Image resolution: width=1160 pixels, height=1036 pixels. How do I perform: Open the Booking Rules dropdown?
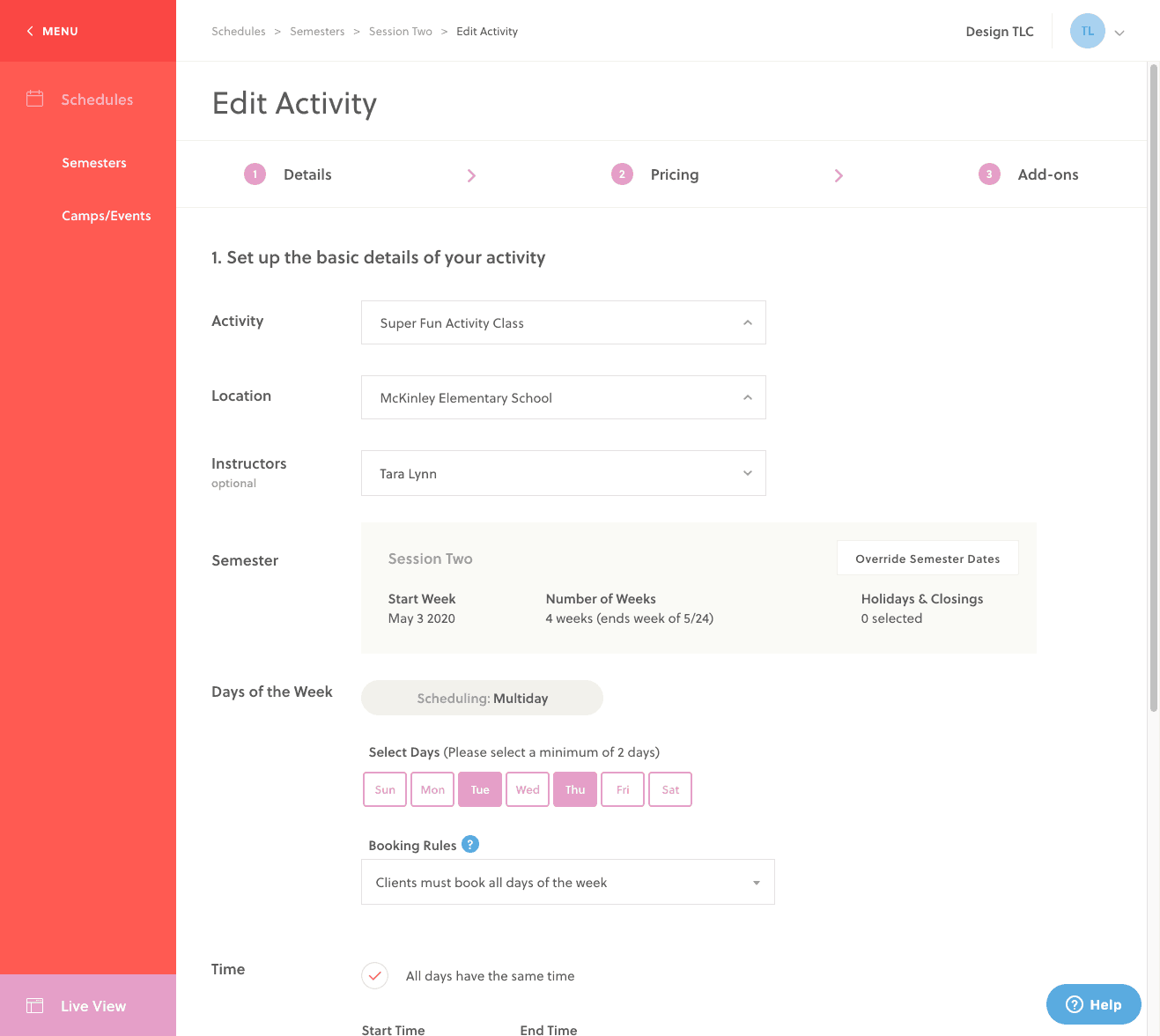(568, 882)
